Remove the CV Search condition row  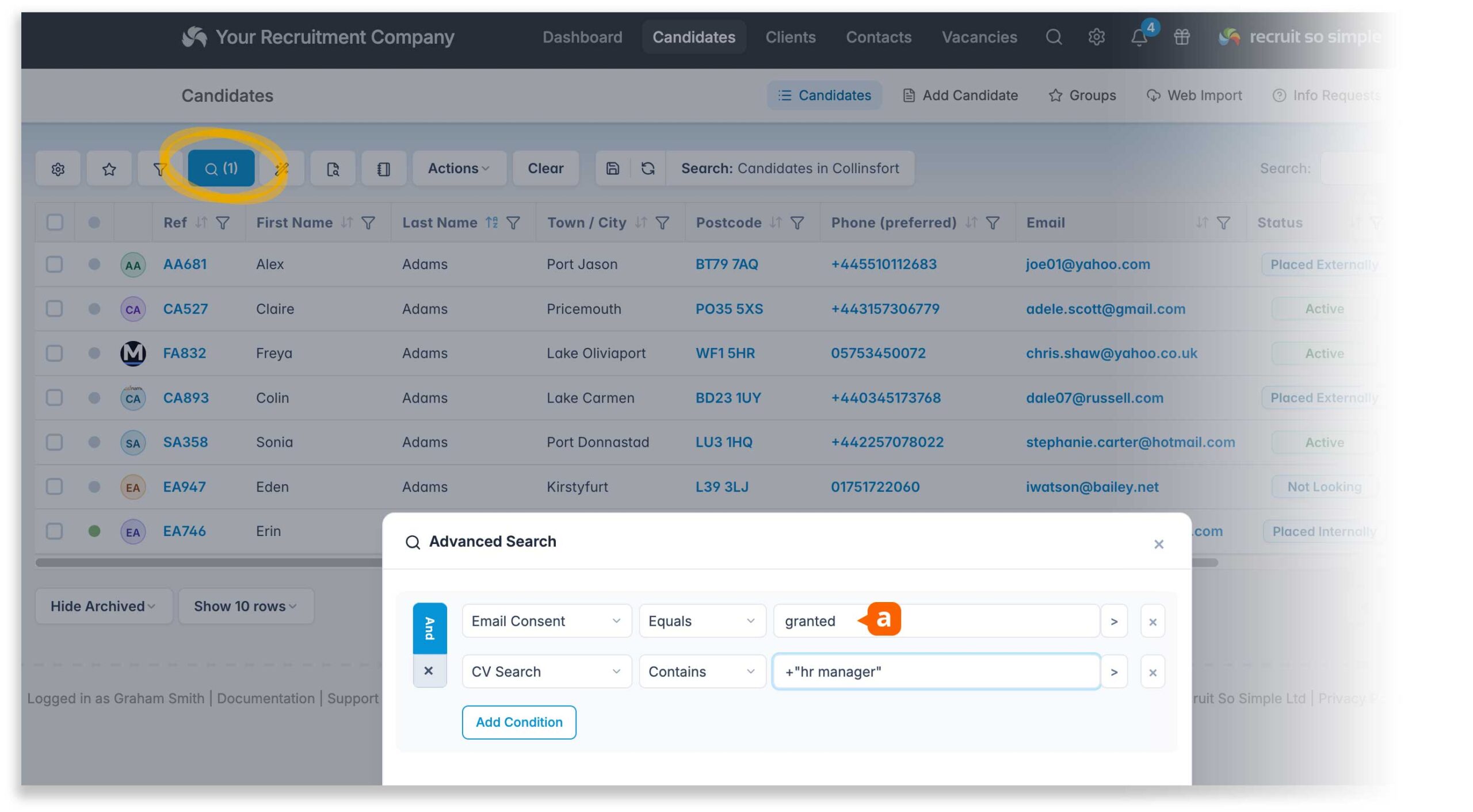click(1153, 672)
